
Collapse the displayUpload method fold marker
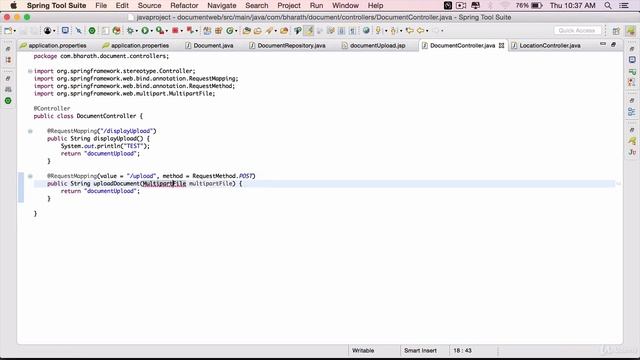[x=30, y=131]
